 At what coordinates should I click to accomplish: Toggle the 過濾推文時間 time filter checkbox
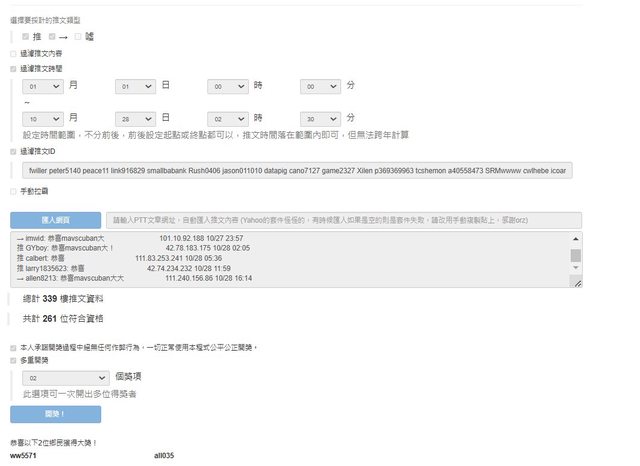pyautogui.click(x=13, y=69)
